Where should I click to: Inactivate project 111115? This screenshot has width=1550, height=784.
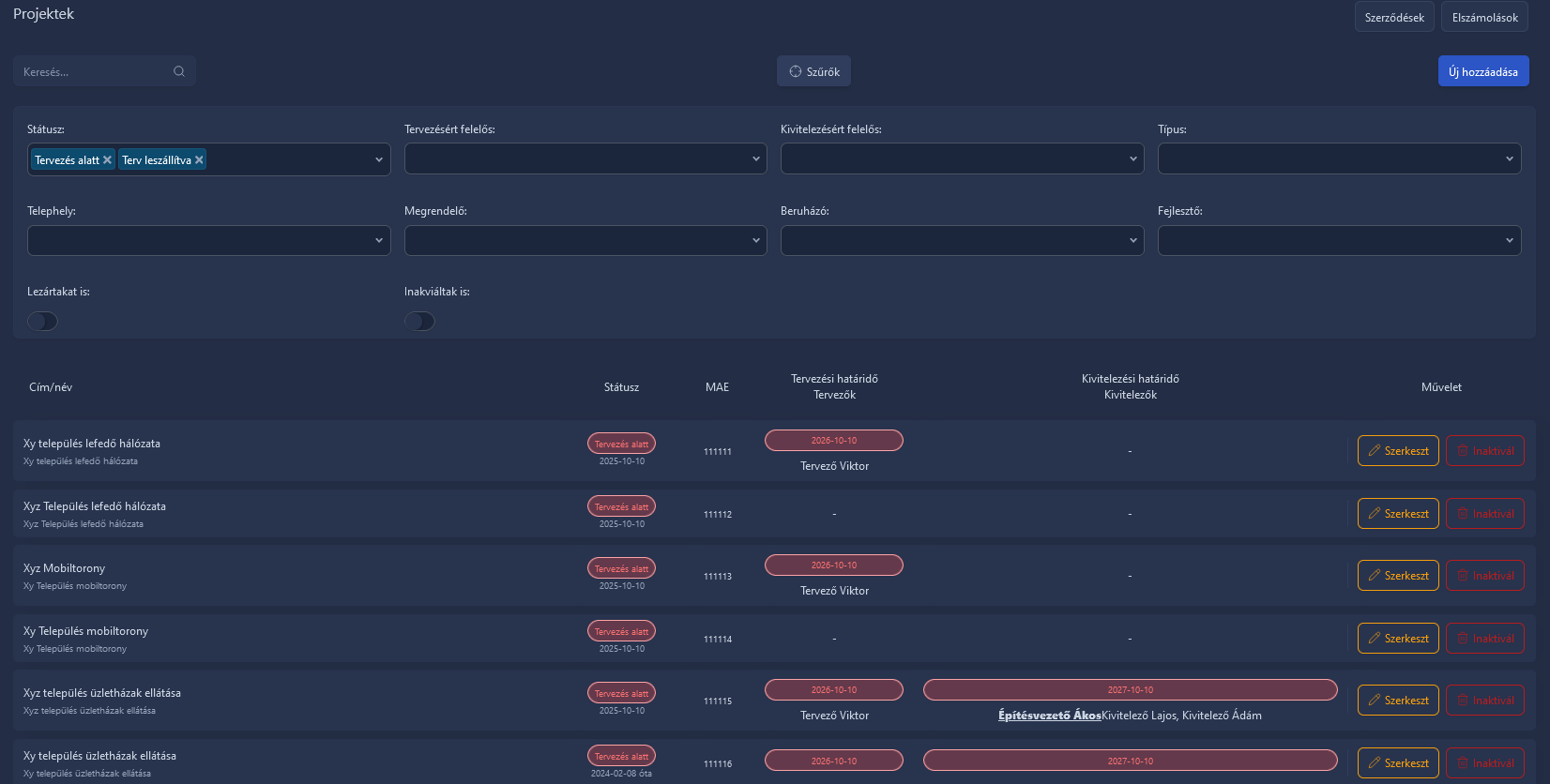[x=1485, y=701]
